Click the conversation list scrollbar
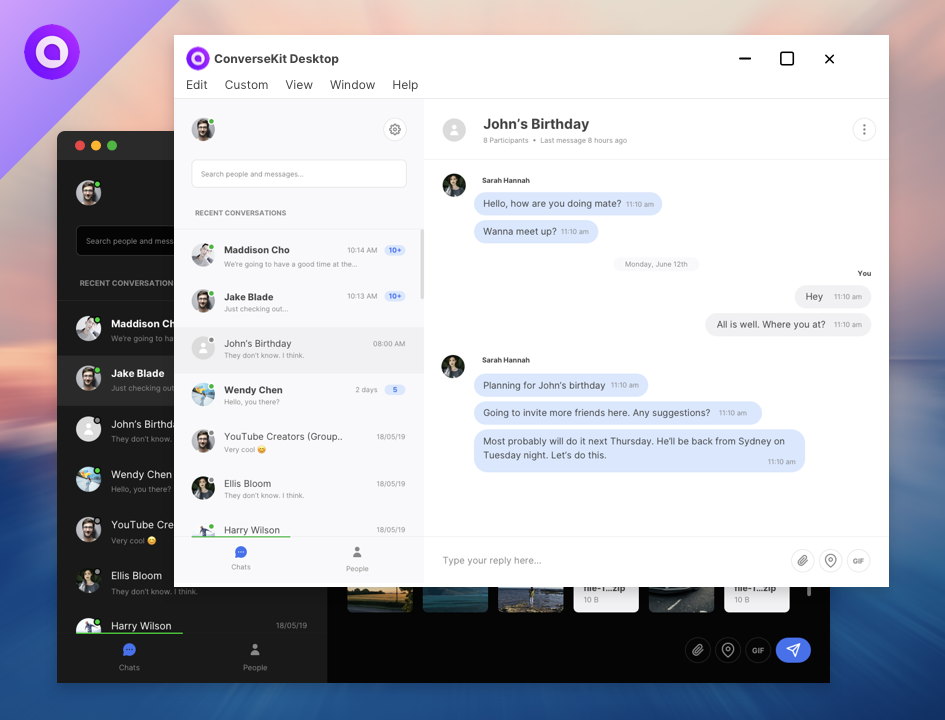Viewport: 945px width, 720px height. (421, 265)
